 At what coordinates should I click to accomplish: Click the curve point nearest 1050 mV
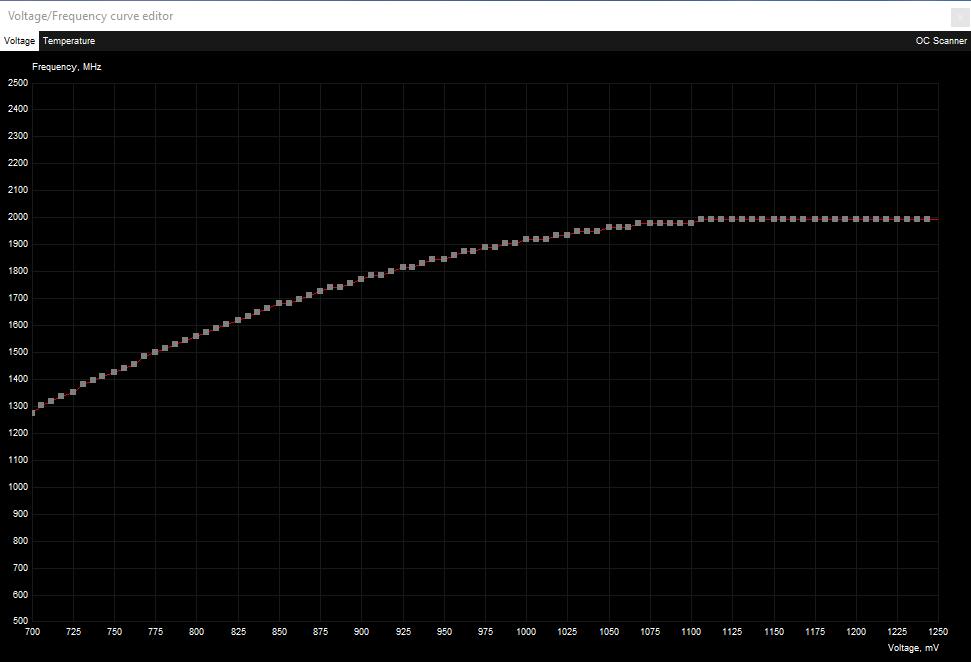(609, 227)
